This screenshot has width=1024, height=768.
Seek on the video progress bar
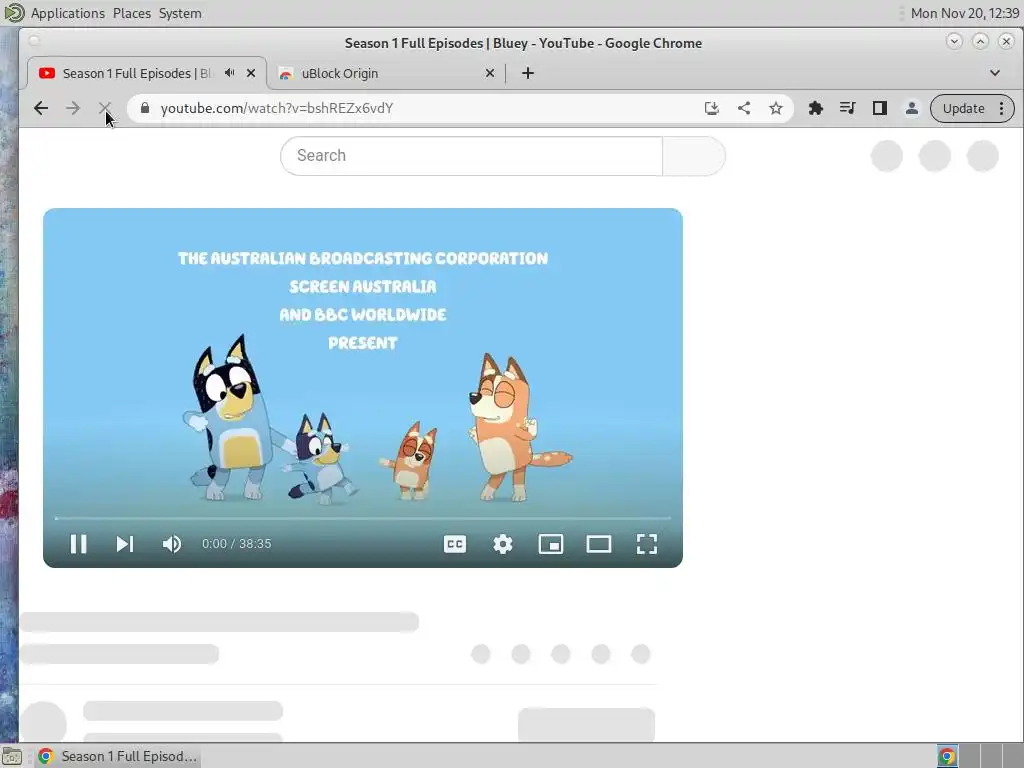(363, 518)
